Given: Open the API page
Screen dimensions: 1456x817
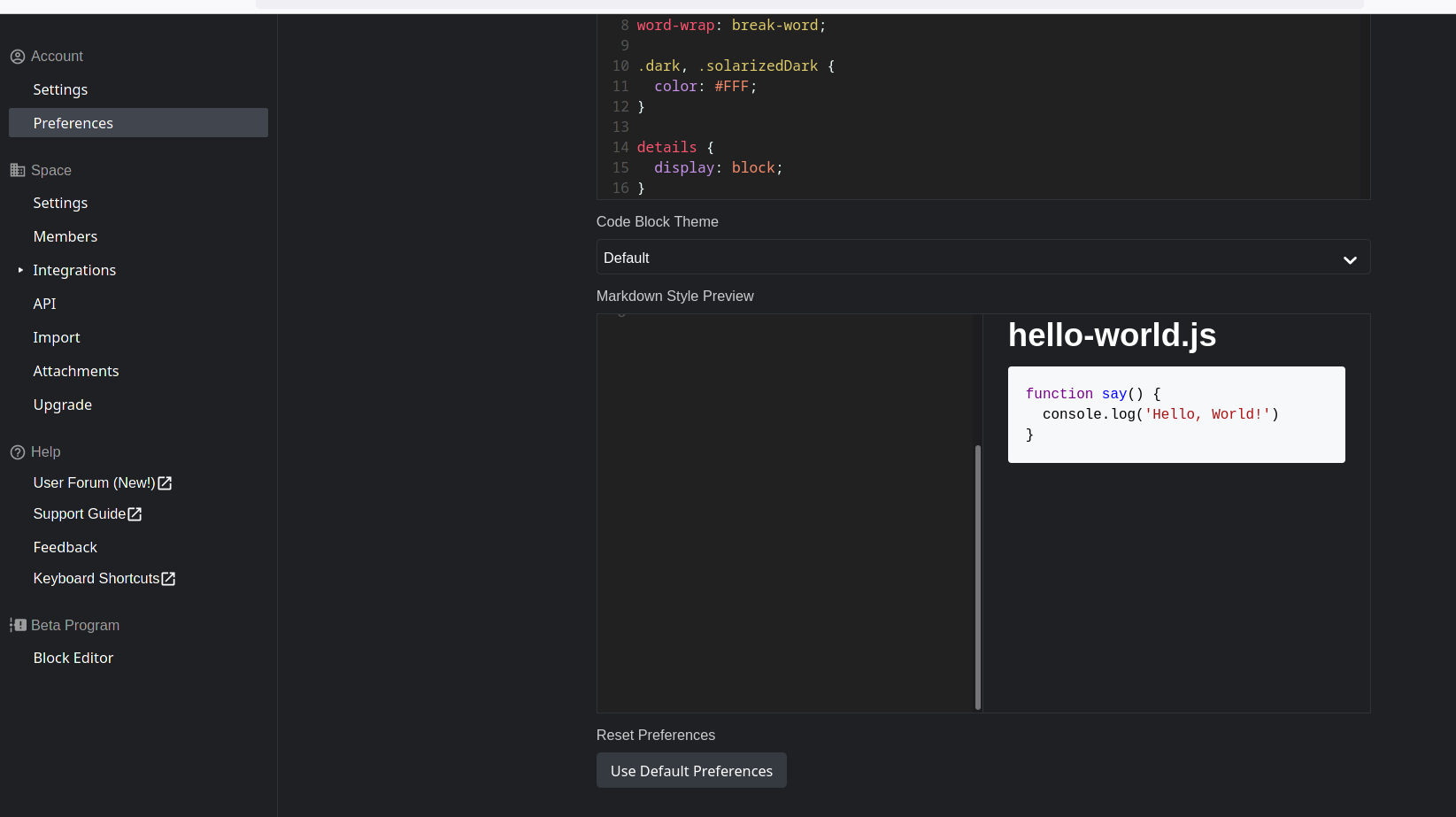Looking at the screenshot, I should tap(44, 304).
